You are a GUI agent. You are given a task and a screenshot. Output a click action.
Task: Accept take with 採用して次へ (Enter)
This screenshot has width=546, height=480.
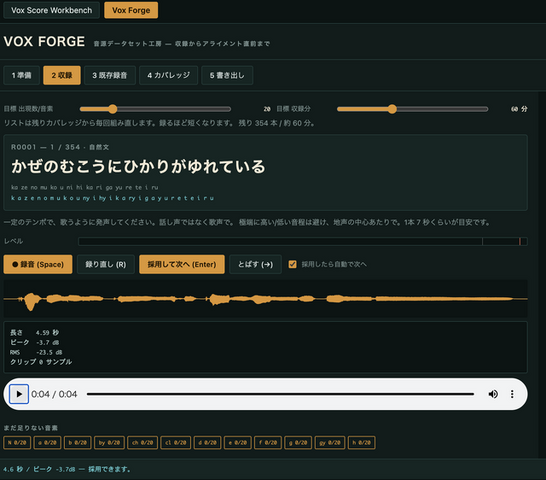pyautogui.click(x=182, y=264)
